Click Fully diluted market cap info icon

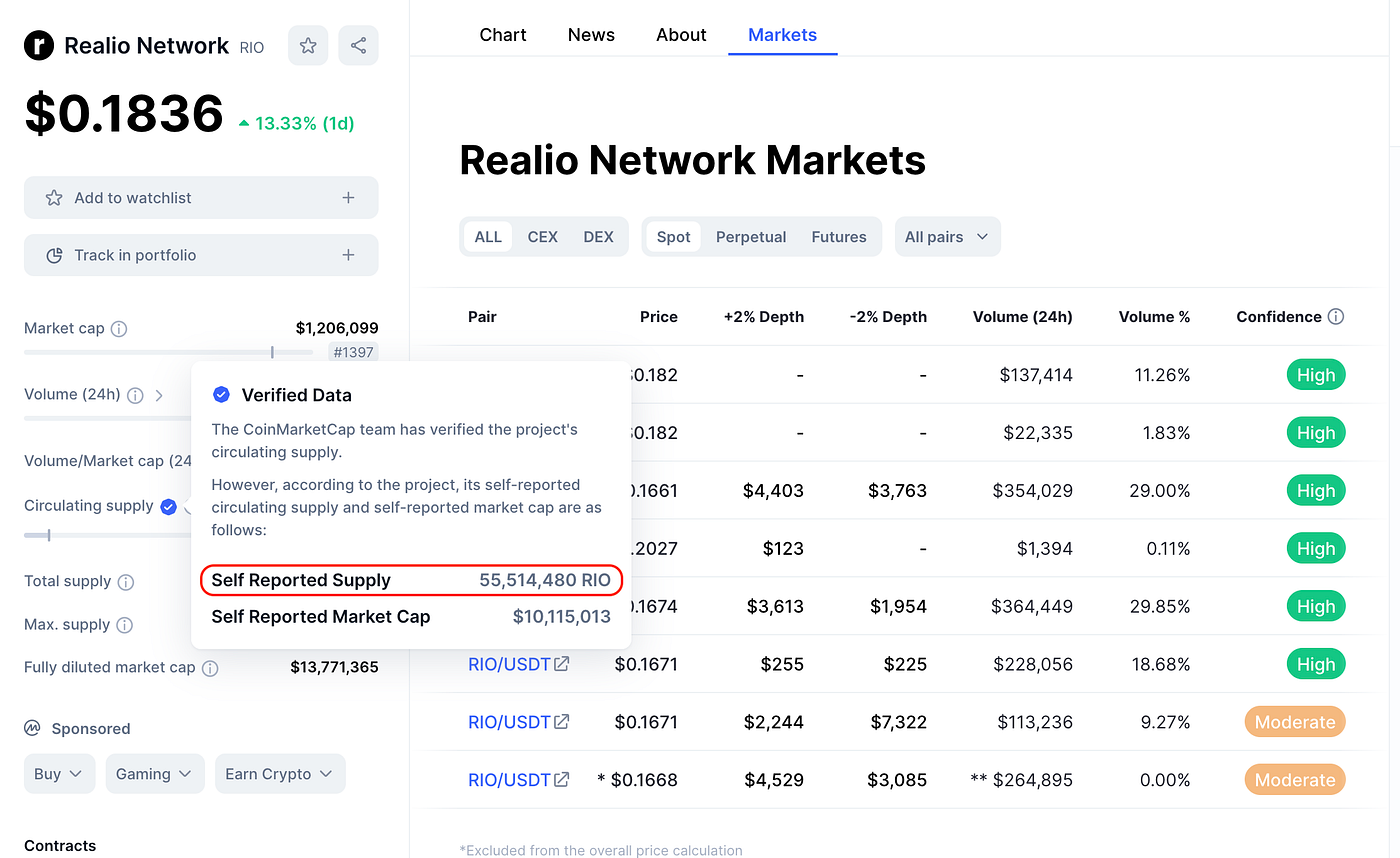[210, 668]
